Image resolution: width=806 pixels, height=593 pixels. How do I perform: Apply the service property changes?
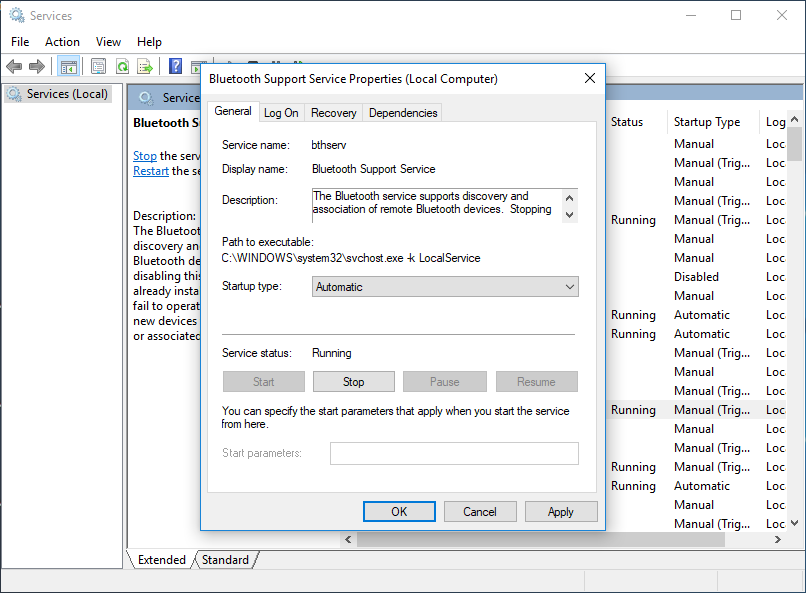(561, 511)
